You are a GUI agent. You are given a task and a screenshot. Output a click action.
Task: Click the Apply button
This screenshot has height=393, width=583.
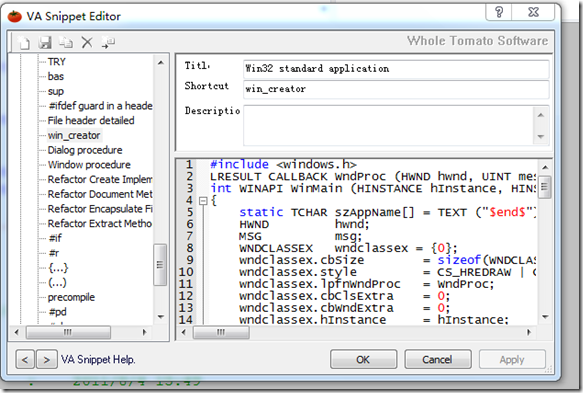point(512,360)
